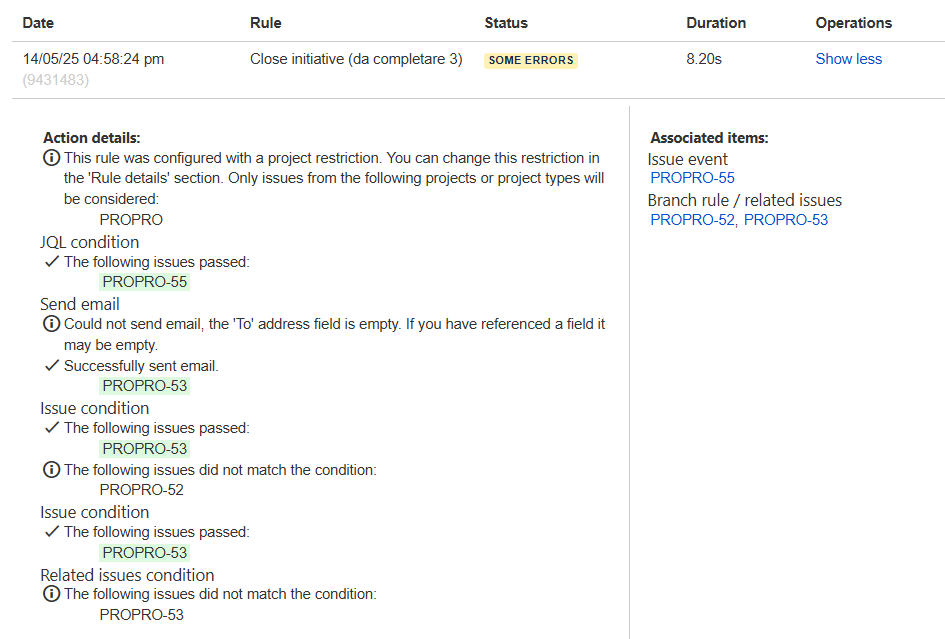Click the info icon beside project restriction message

tap(51, 158)
